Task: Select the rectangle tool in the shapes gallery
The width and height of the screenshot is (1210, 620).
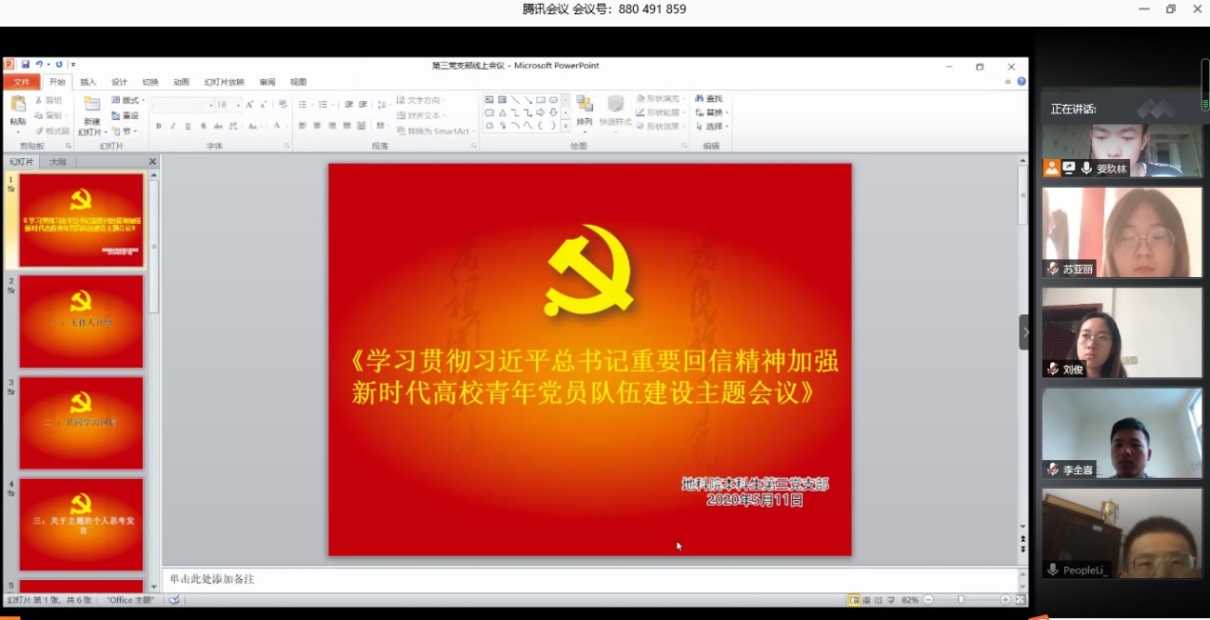Action: click(x=542, y=99)
